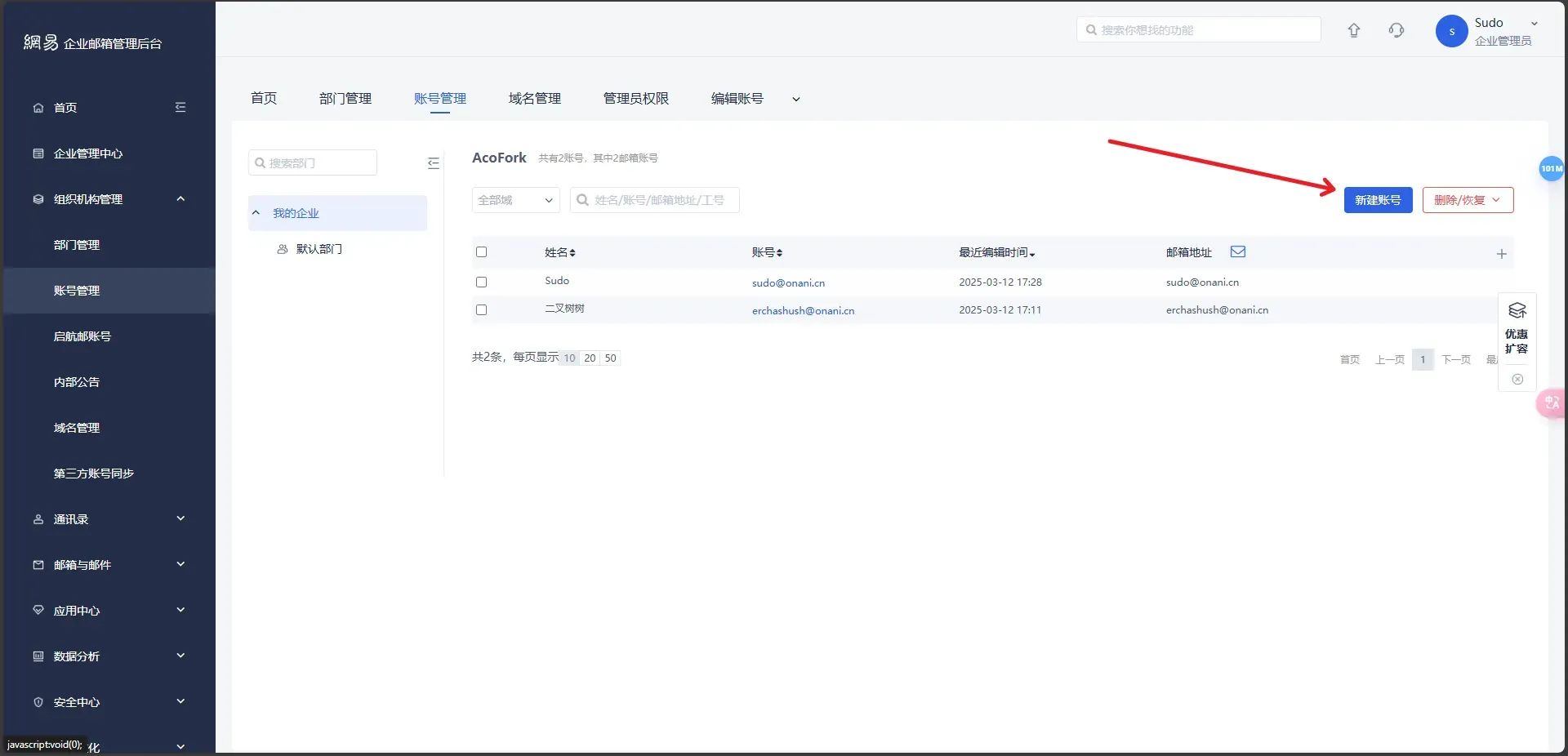Expand the 通讯录 sidebar section
Screen dimensions: 1568x756
(109, 519)
